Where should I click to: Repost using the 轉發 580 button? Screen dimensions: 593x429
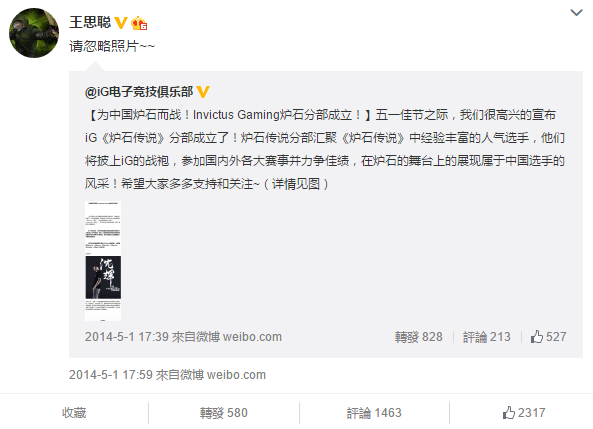[224, 413]
